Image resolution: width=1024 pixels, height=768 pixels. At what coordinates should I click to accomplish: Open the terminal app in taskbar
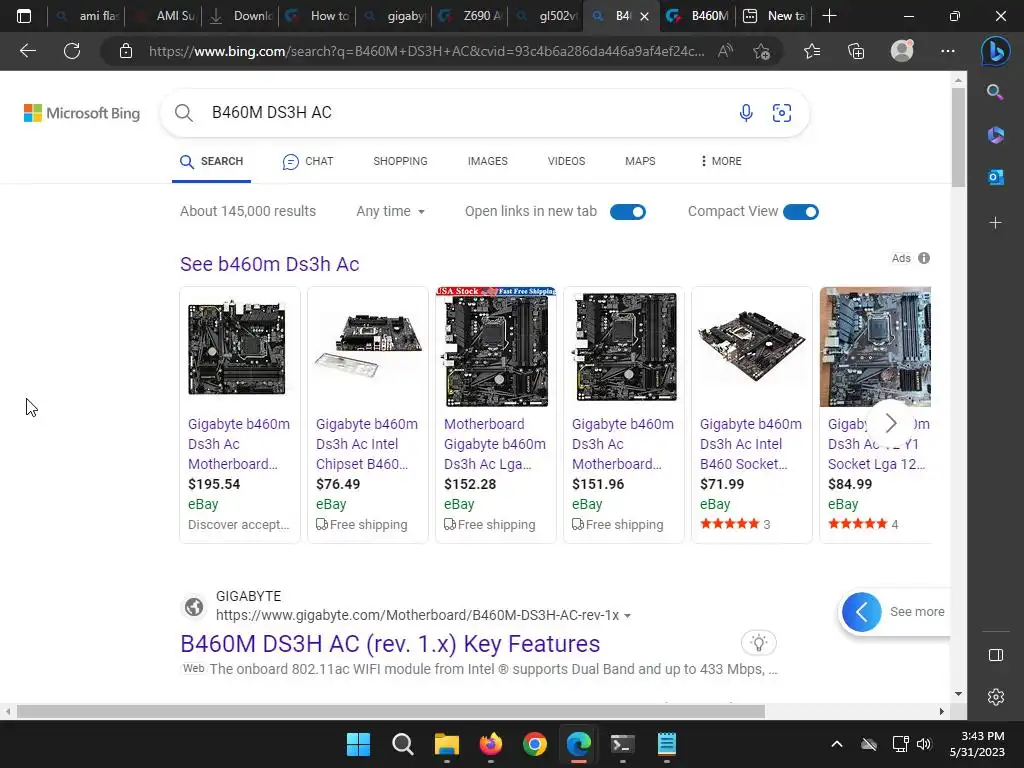tap(622, 744)
